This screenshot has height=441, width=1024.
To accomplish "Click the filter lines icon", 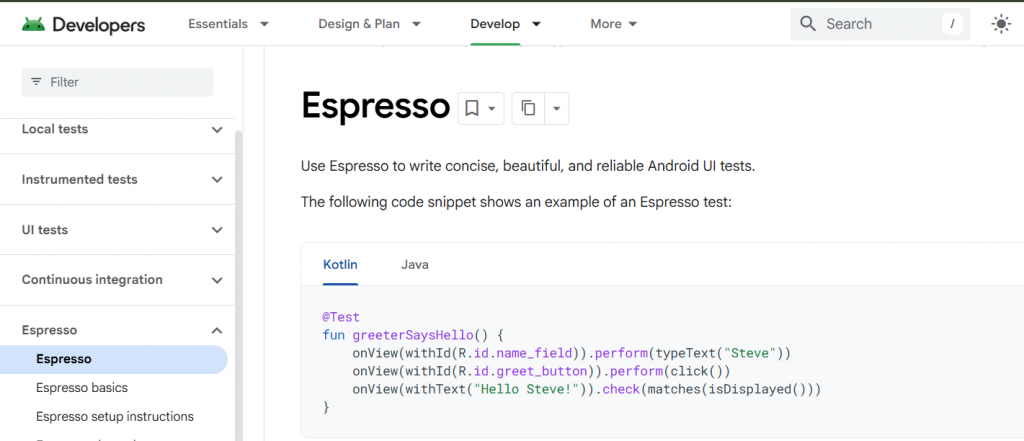I will pos(37,82).
